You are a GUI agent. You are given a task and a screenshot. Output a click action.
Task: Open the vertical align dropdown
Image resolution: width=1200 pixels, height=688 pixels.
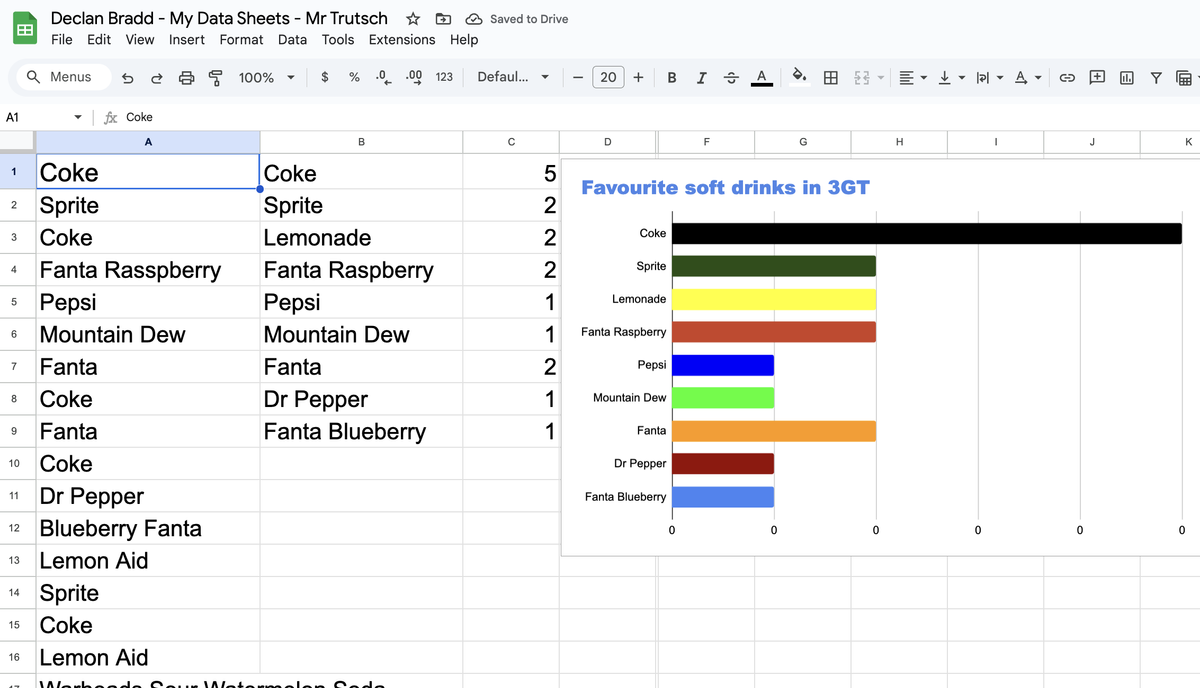pos(950,77)
